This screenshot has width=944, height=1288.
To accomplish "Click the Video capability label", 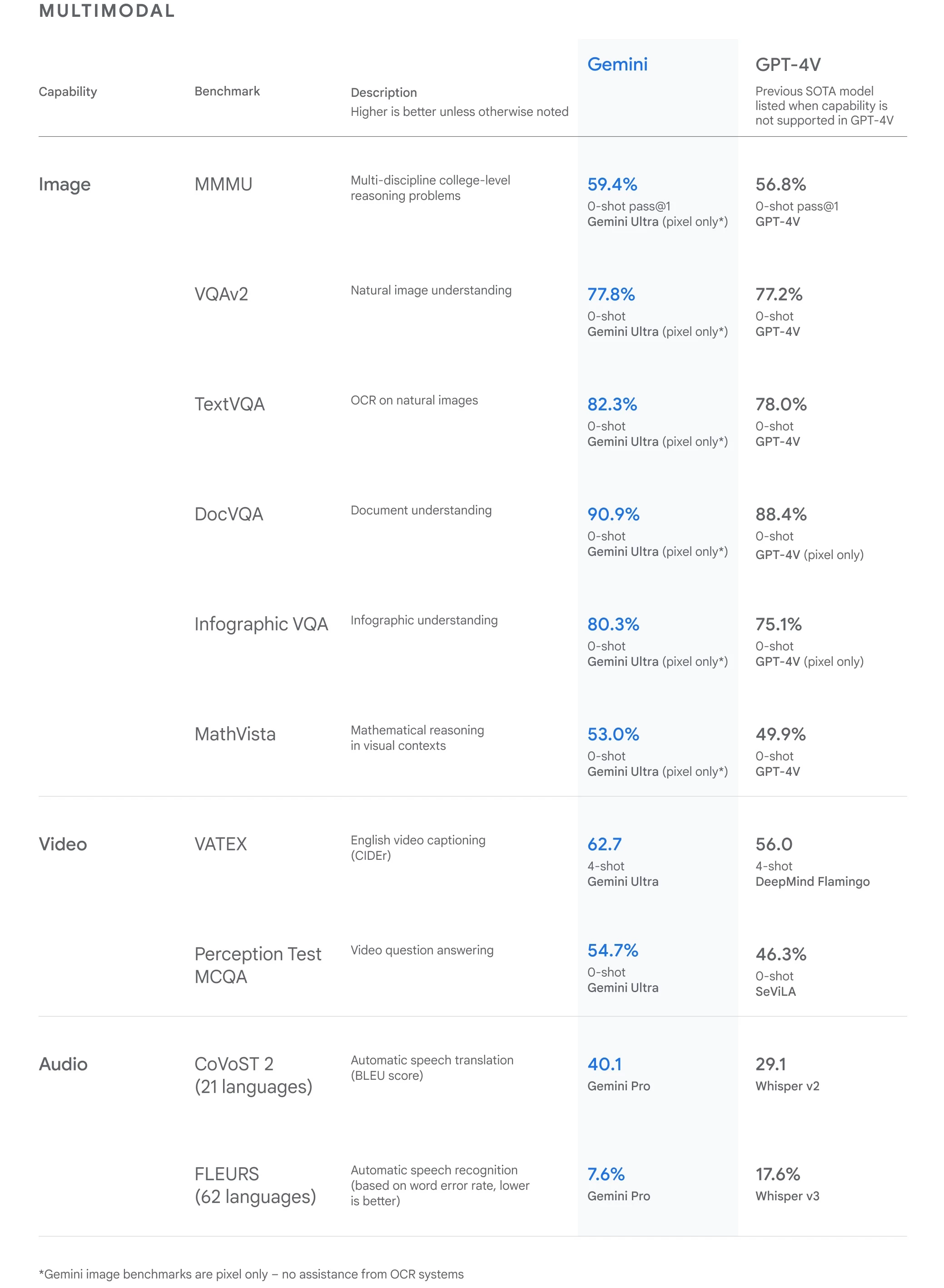I will 63,844.
